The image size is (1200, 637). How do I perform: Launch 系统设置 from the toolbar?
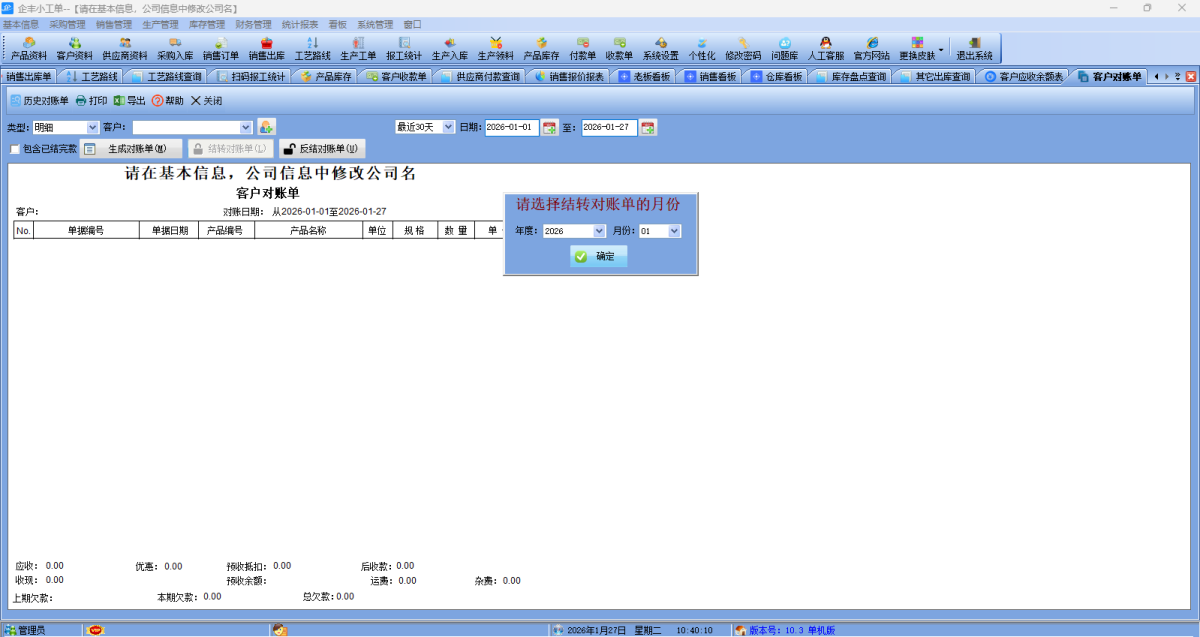(x=660, y=48)
